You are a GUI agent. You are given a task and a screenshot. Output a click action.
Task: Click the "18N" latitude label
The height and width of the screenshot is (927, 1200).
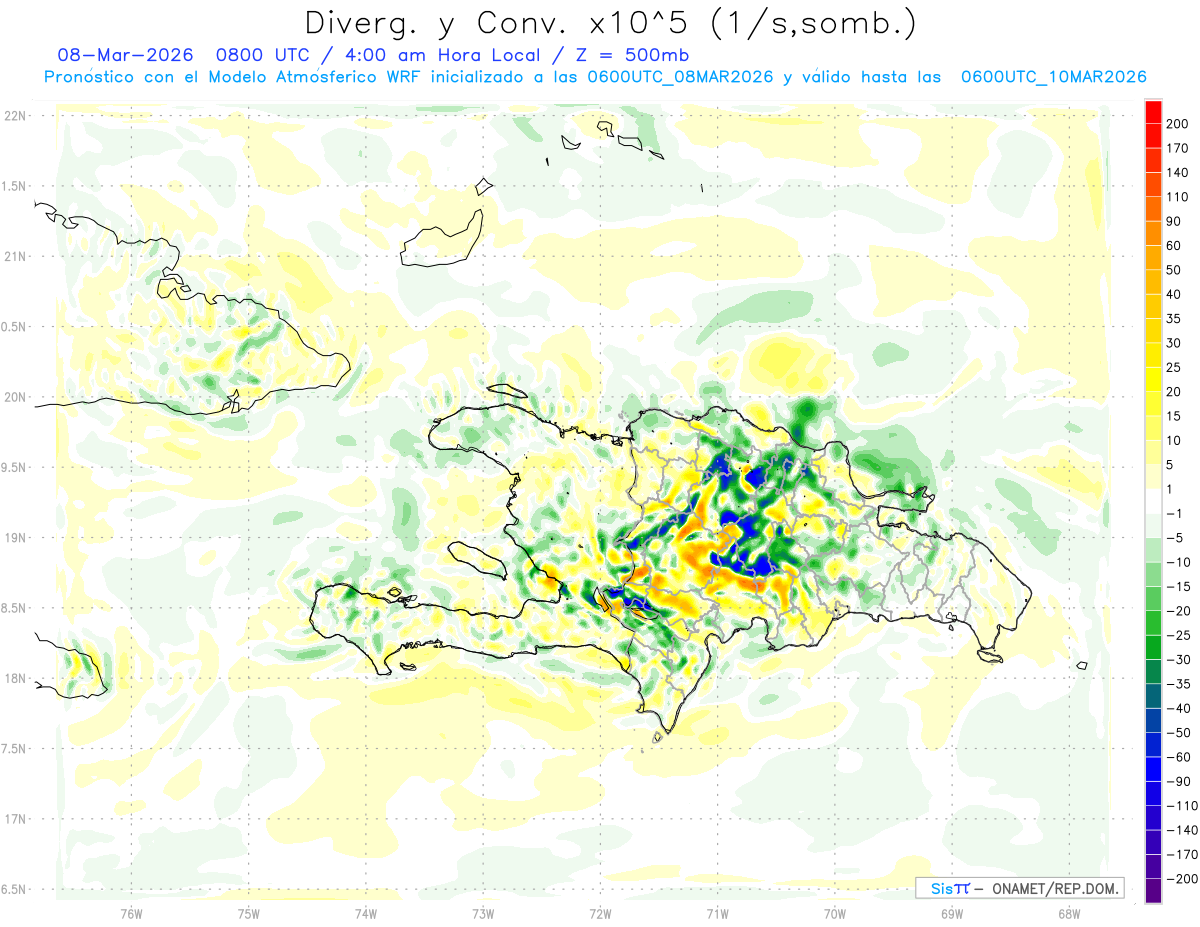pos(15,679)
